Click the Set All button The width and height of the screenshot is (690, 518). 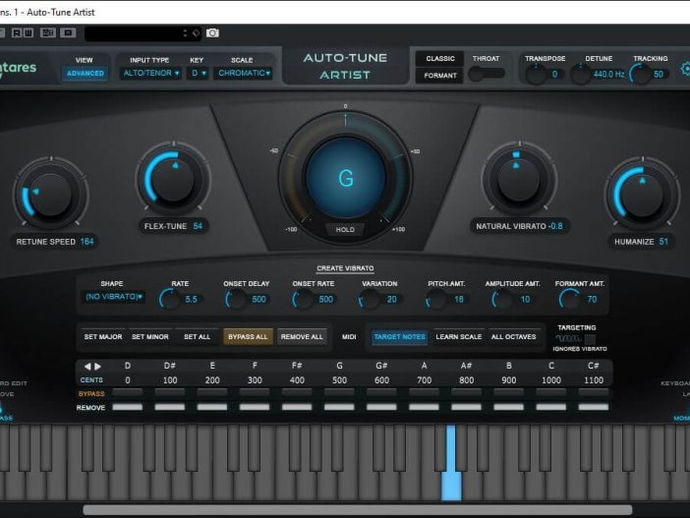[197, 337]
